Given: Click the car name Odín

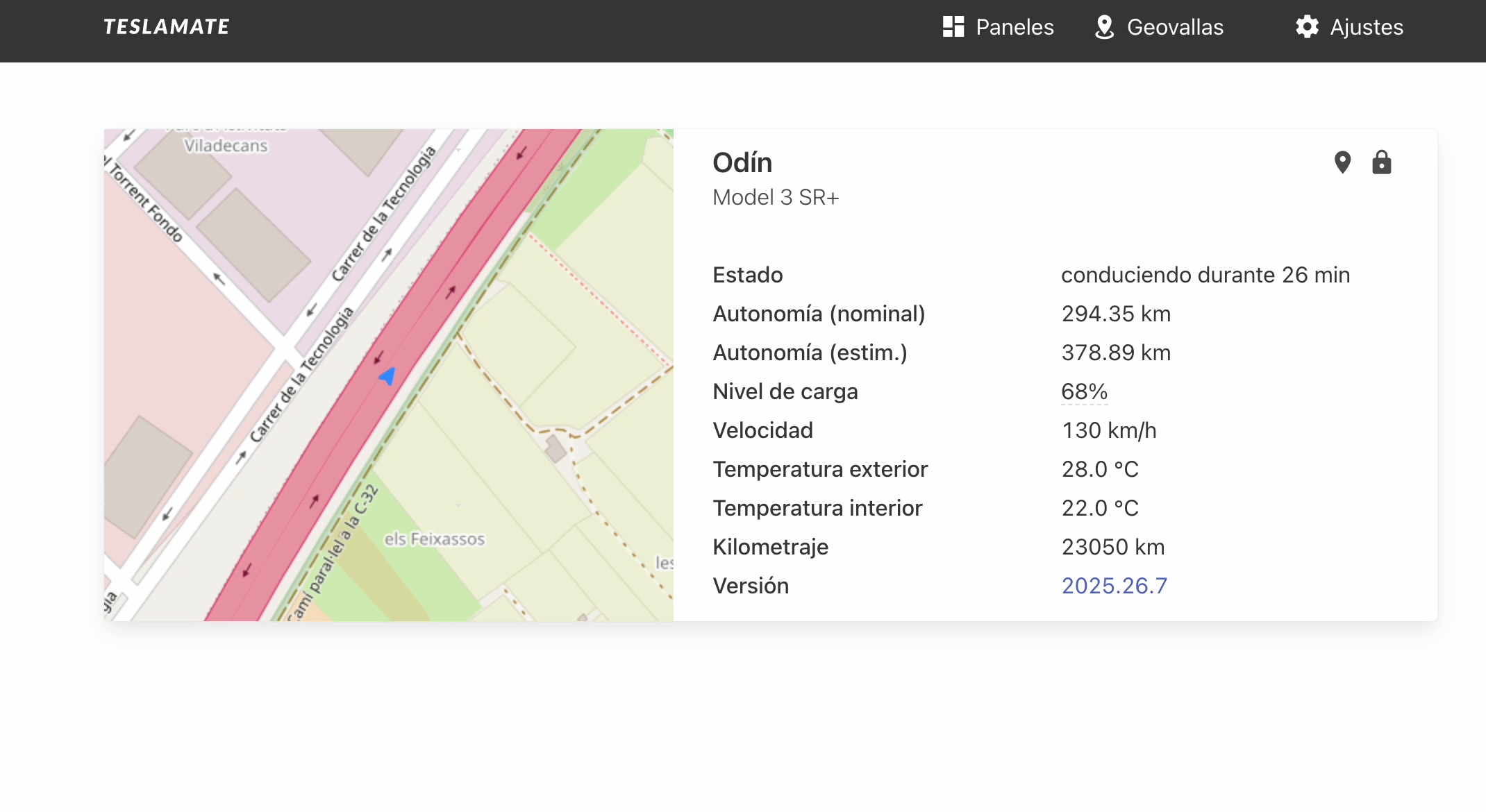Looking at the screenshot, I should click(x=742, y=162).
